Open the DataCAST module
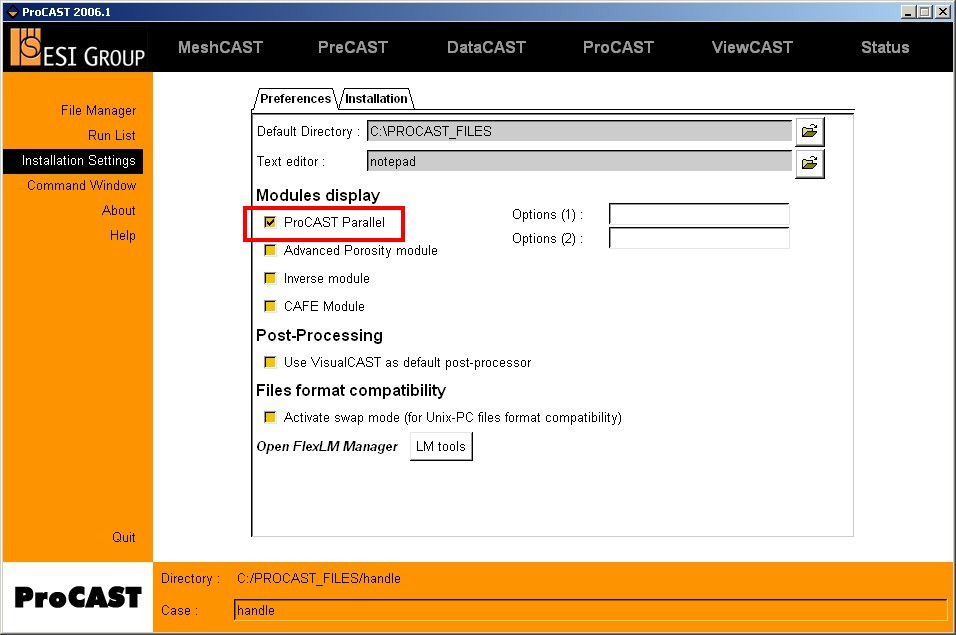 (486, 48)
